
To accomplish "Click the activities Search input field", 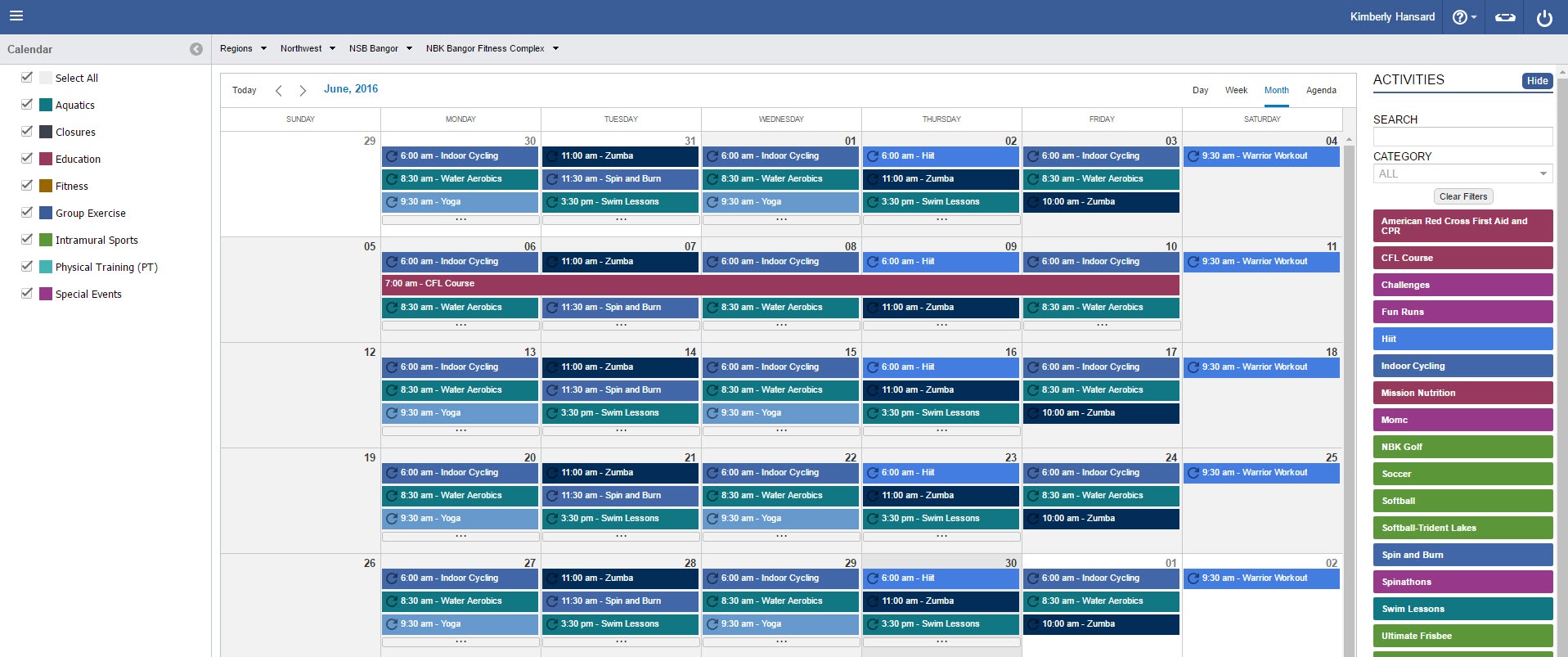I will (x=1462, y=137).
